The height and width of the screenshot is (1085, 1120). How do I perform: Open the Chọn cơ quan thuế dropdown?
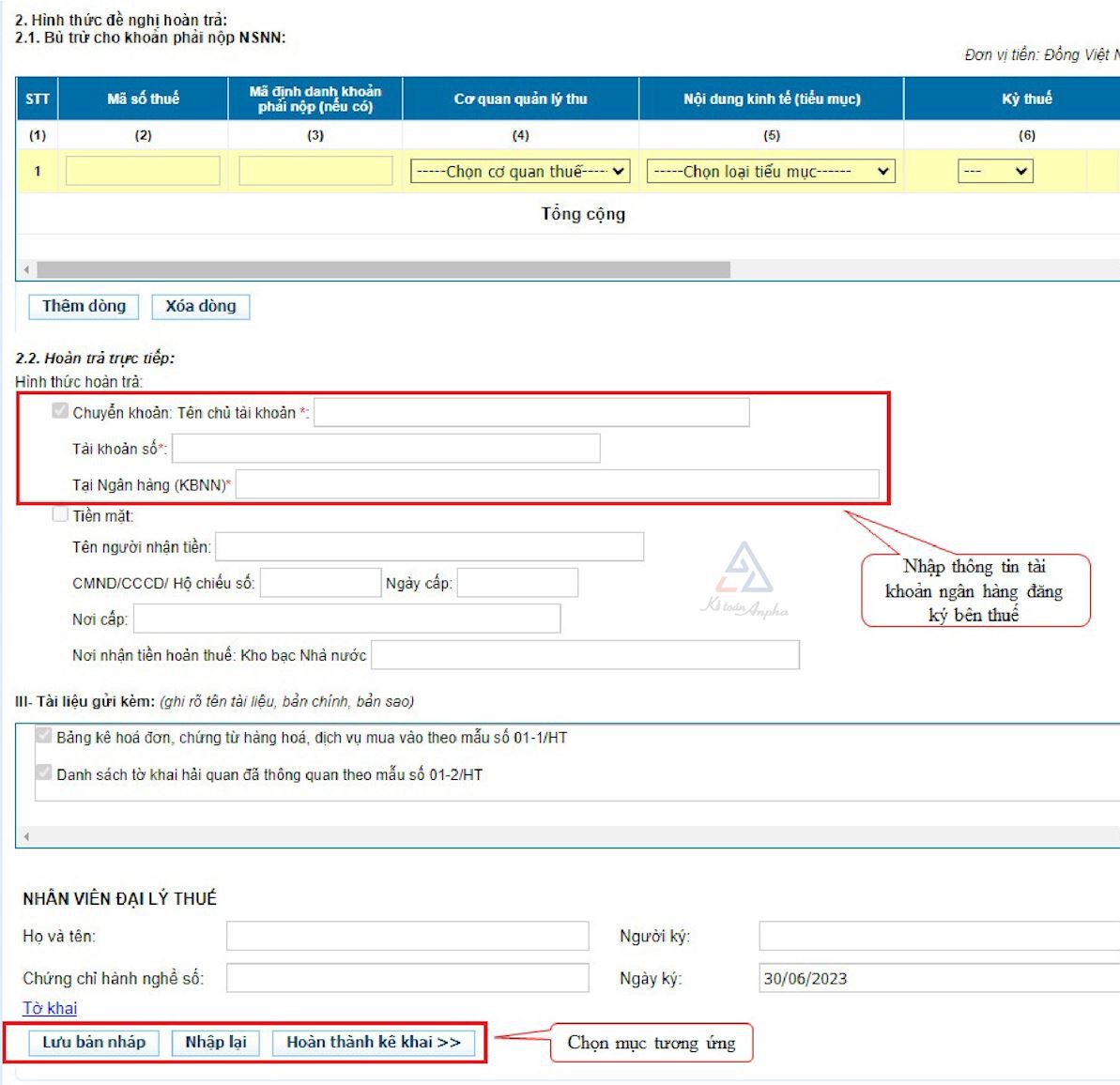[x=520, y=172]
